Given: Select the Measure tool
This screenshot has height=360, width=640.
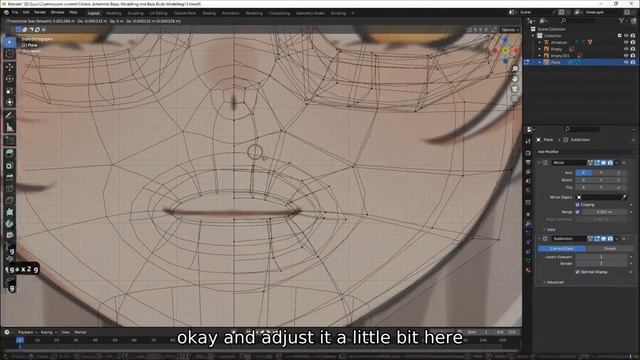Looking at the screenshot, I should (x=9, y=127).
